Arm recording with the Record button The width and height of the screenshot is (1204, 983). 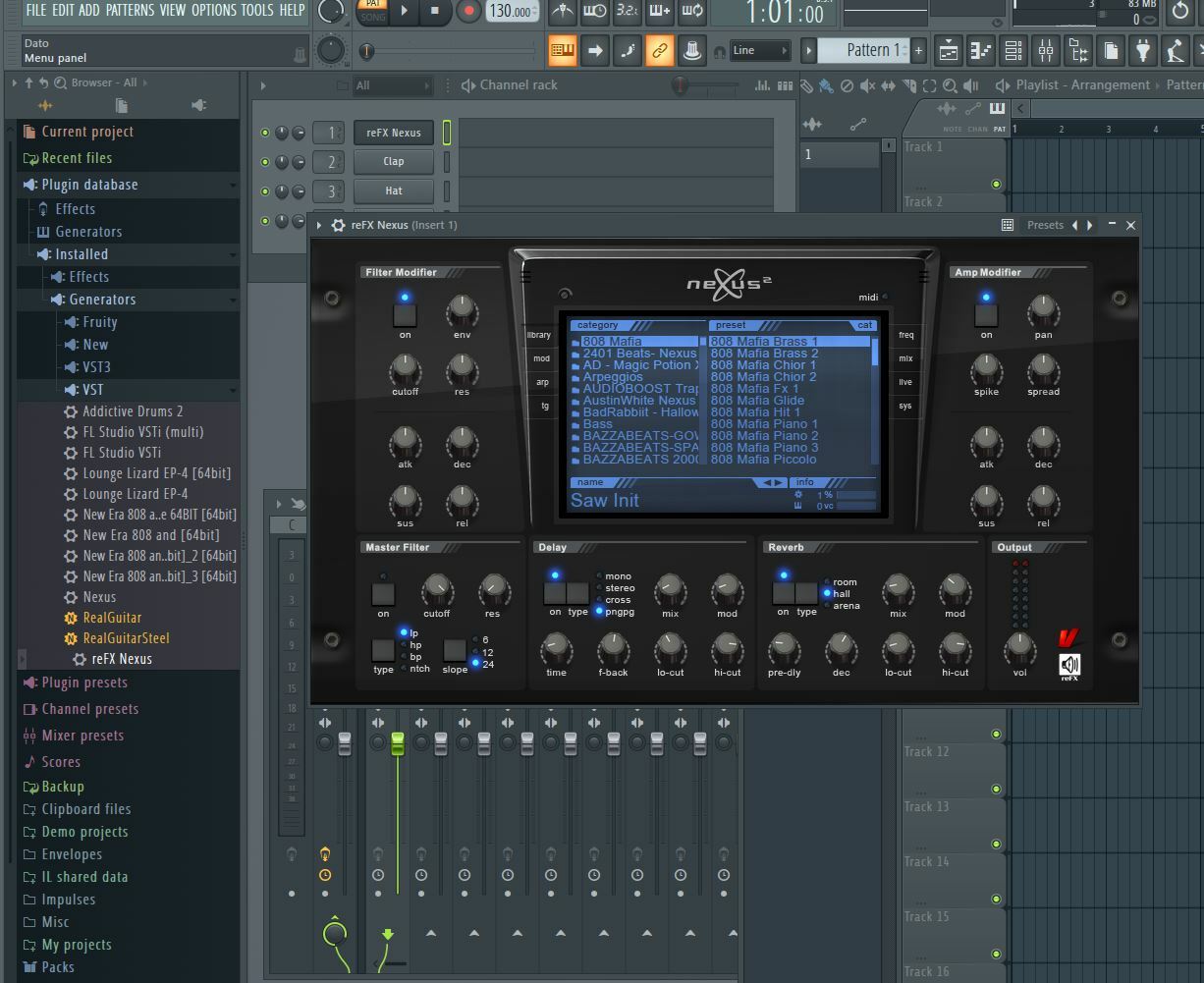468,11
